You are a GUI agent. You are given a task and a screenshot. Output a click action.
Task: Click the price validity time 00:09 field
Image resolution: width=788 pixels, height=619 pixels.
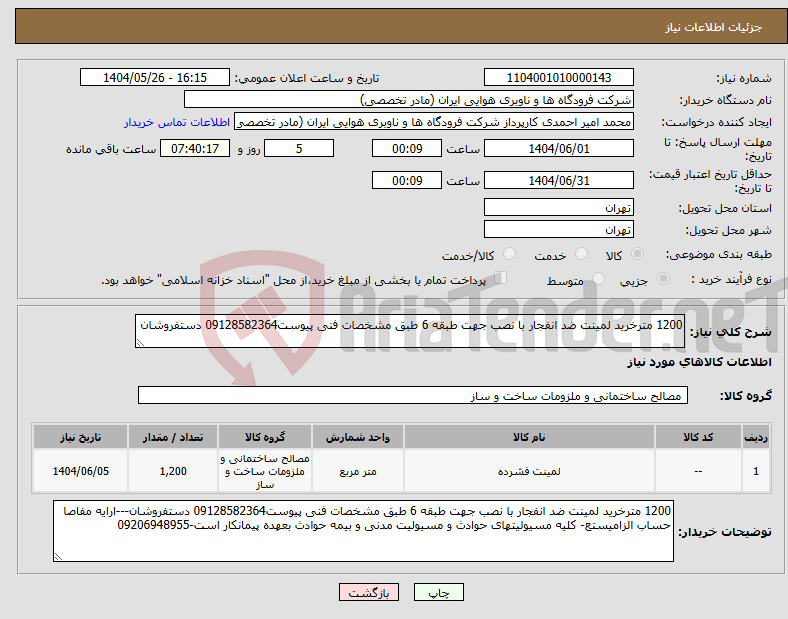pos(407,180)
